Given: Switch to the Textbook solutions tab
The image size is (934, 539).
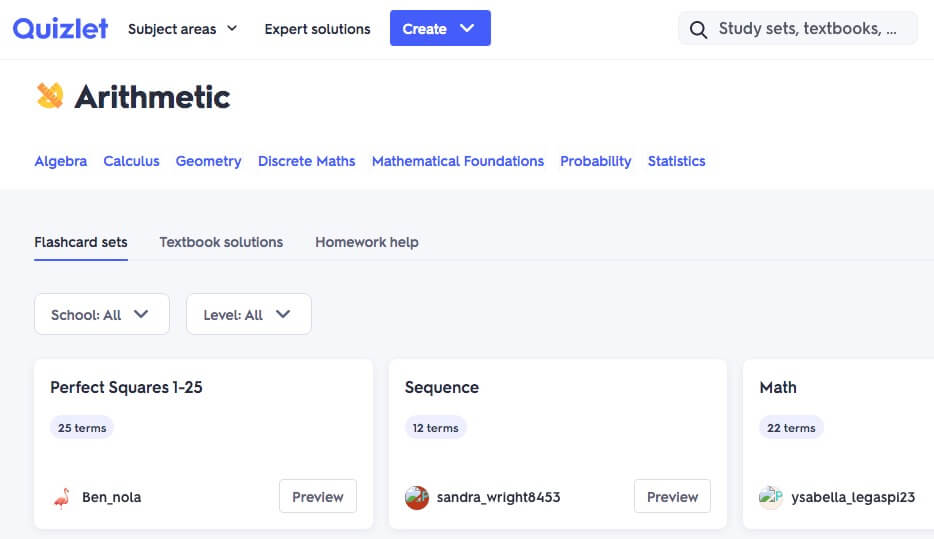Looking at the screenshot, I should (221, 242).
